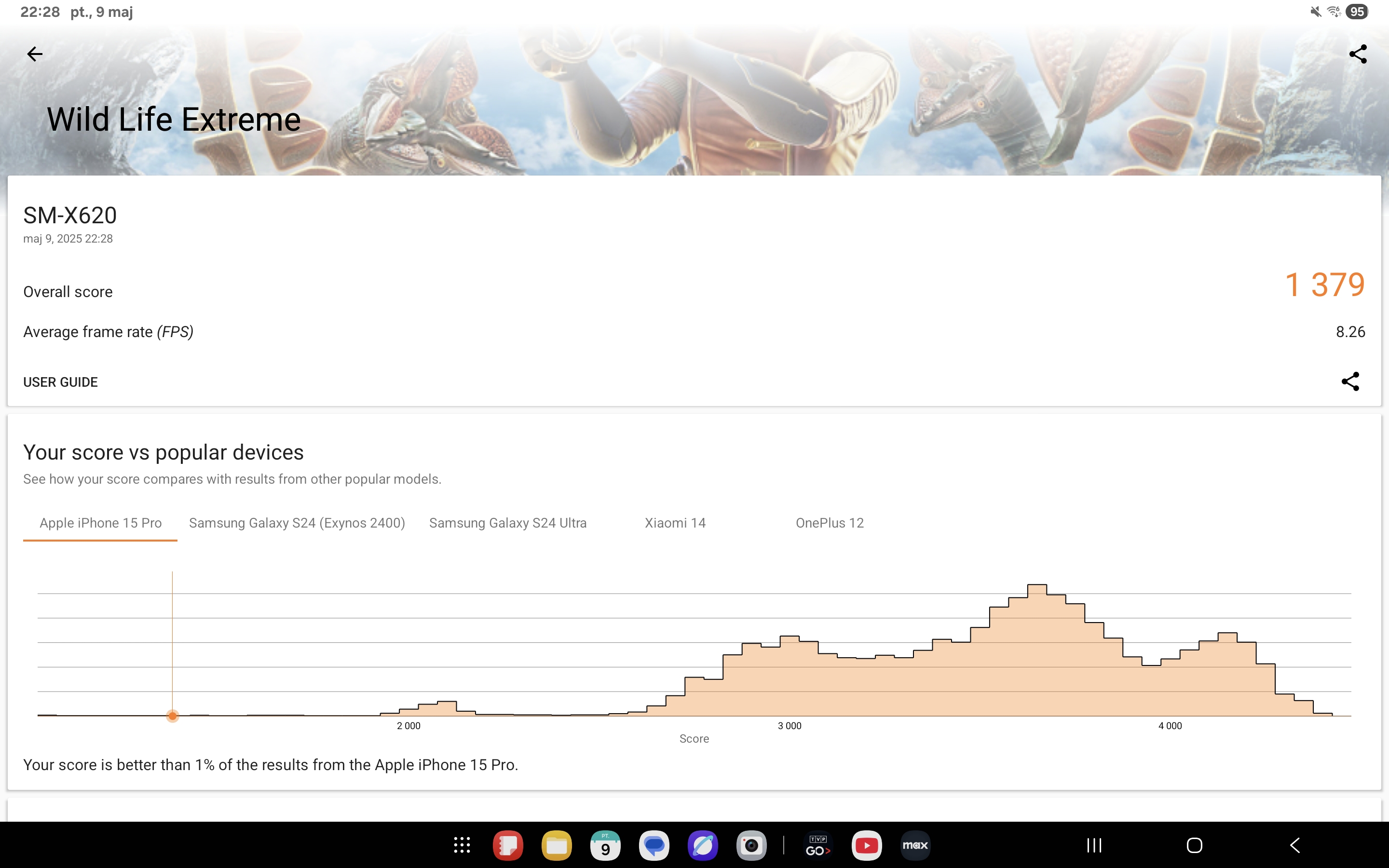Tap the overall score value 1 379
This screenshot has width=1389, height=868.
coord(1324,285)
